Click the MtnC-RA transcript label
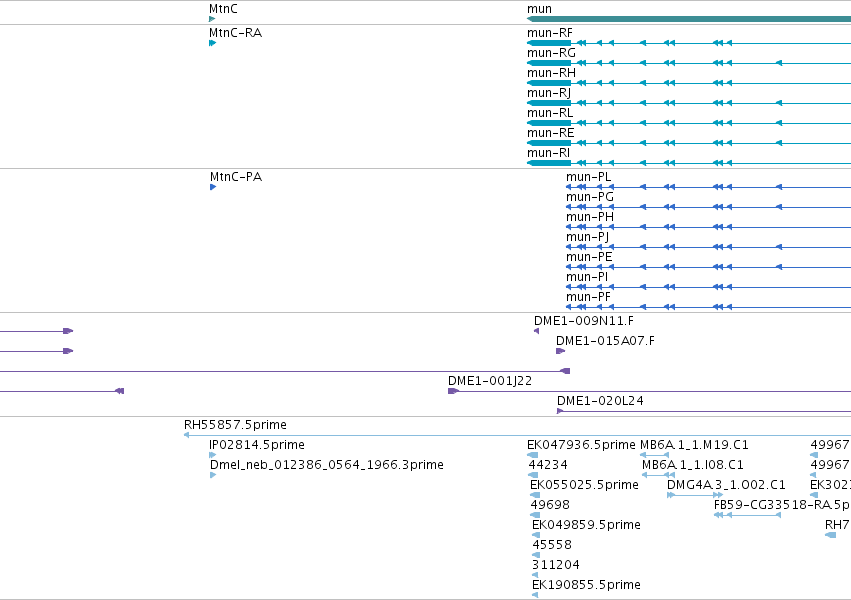 tap(236, 33)
